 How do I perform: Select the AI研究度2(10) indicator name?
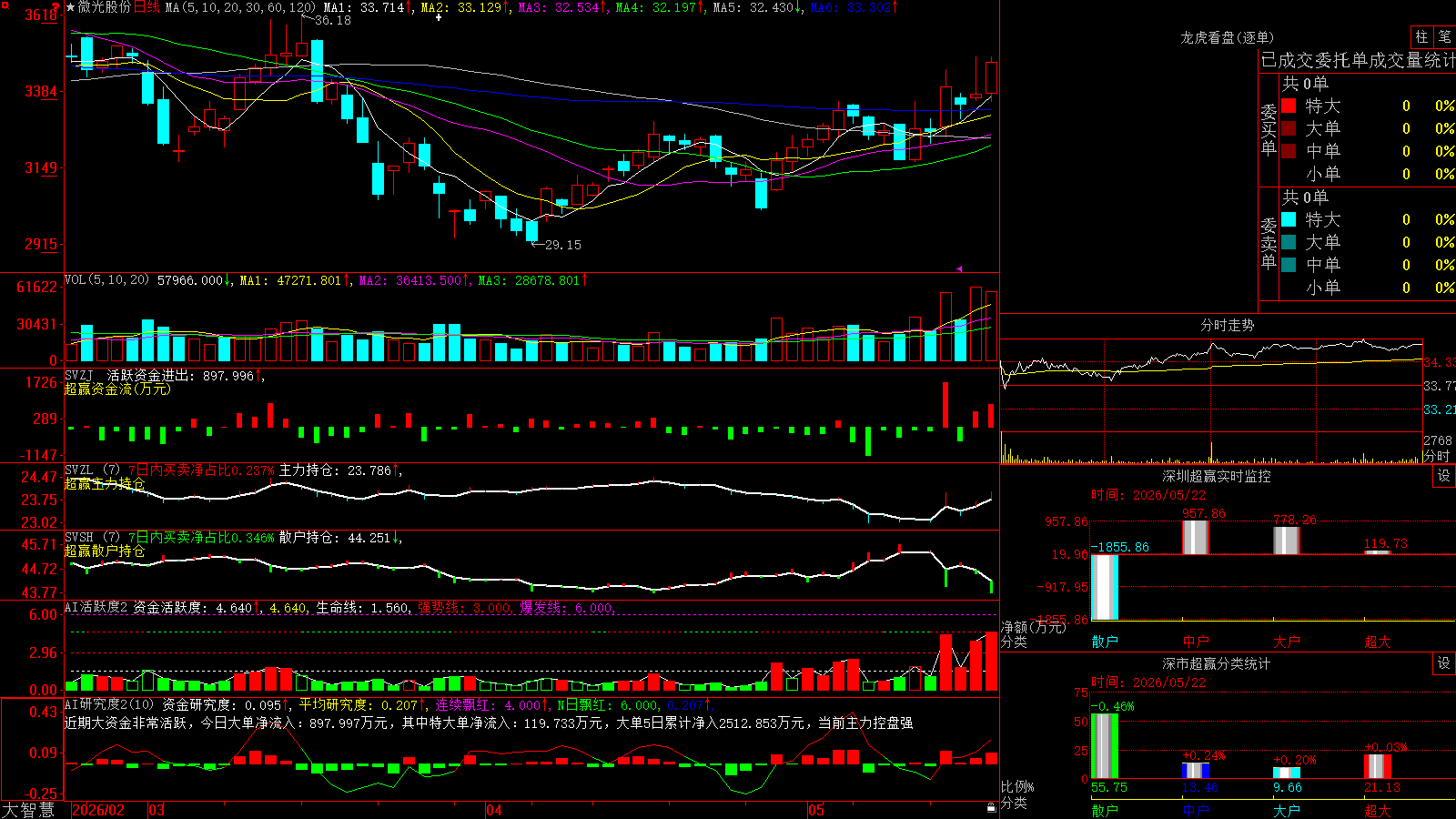109,704
